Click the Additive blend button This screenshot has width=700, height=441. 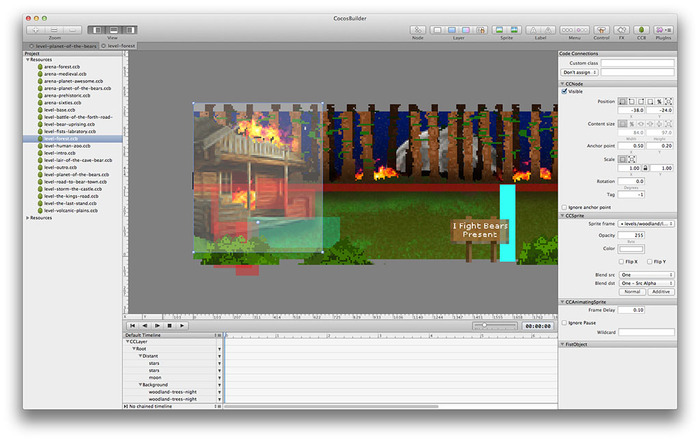659,292
